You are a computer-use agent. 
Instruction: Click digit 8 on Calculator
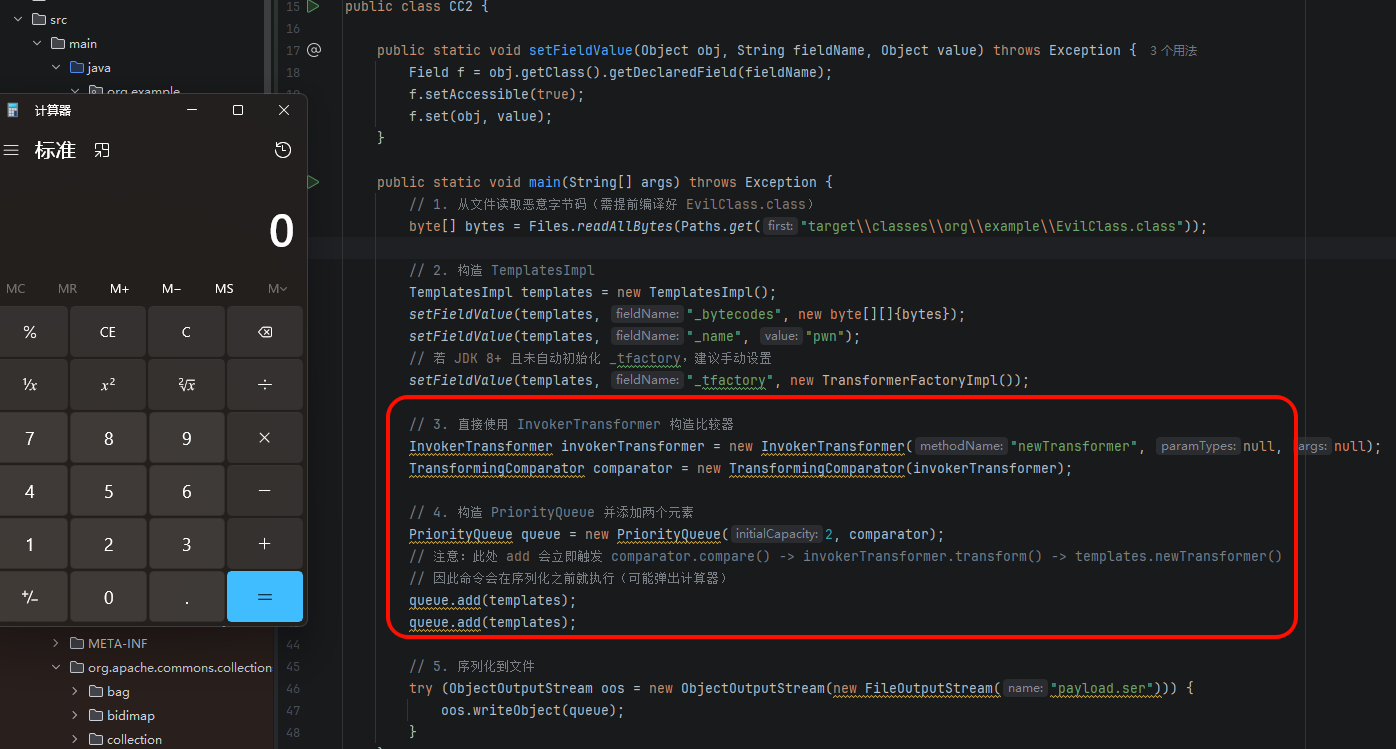pyautogui.click(x=108, y=438)
